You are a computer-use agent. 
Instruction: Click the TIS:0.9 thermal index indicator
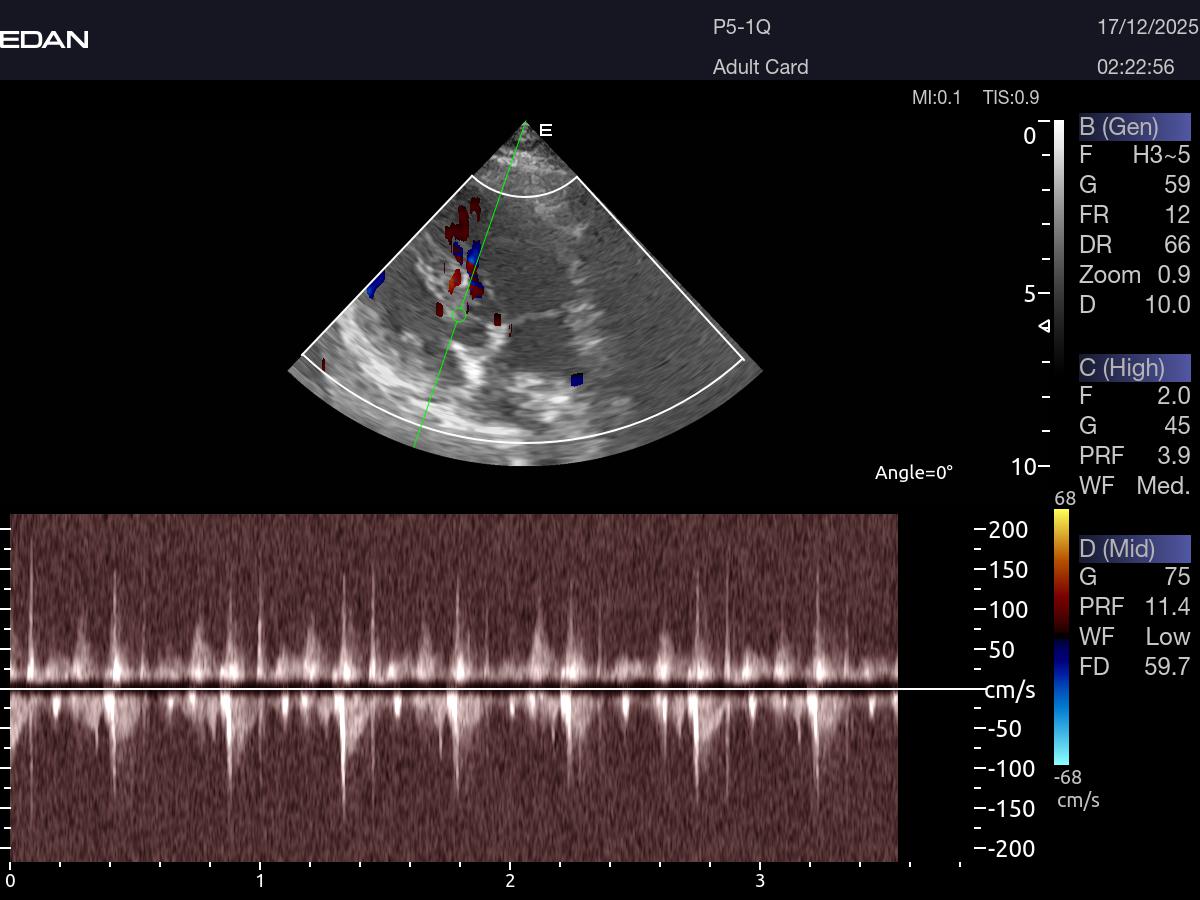click(1011, 97)
